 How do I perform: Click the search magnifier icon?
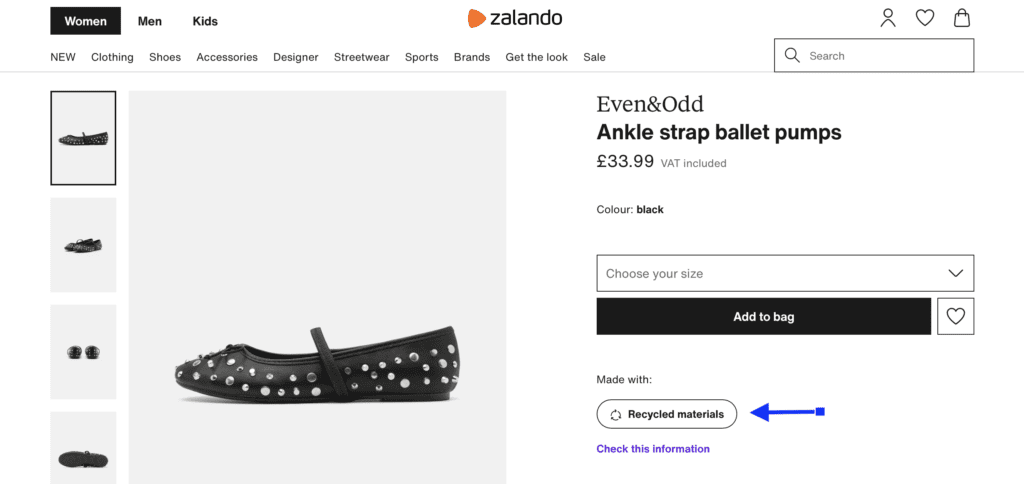pos(792,56)
